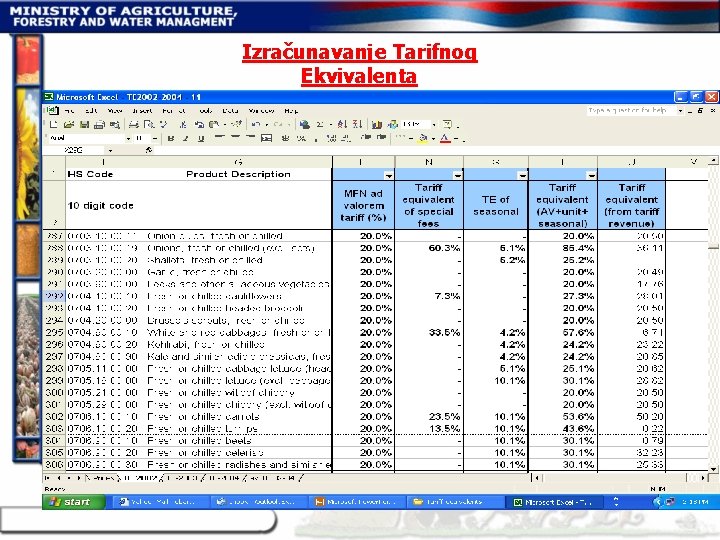Open the Edit menu
This screenshot has width=720, height=540.
[92, 111]
